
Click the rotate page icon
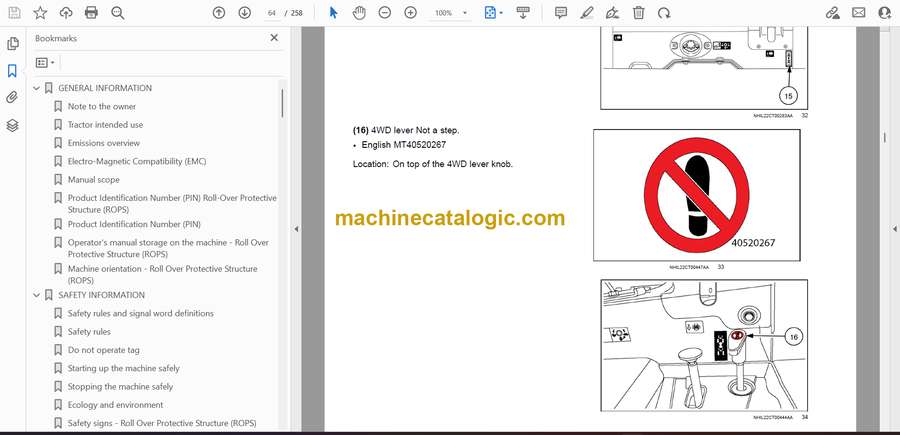[x=664, y=13]
